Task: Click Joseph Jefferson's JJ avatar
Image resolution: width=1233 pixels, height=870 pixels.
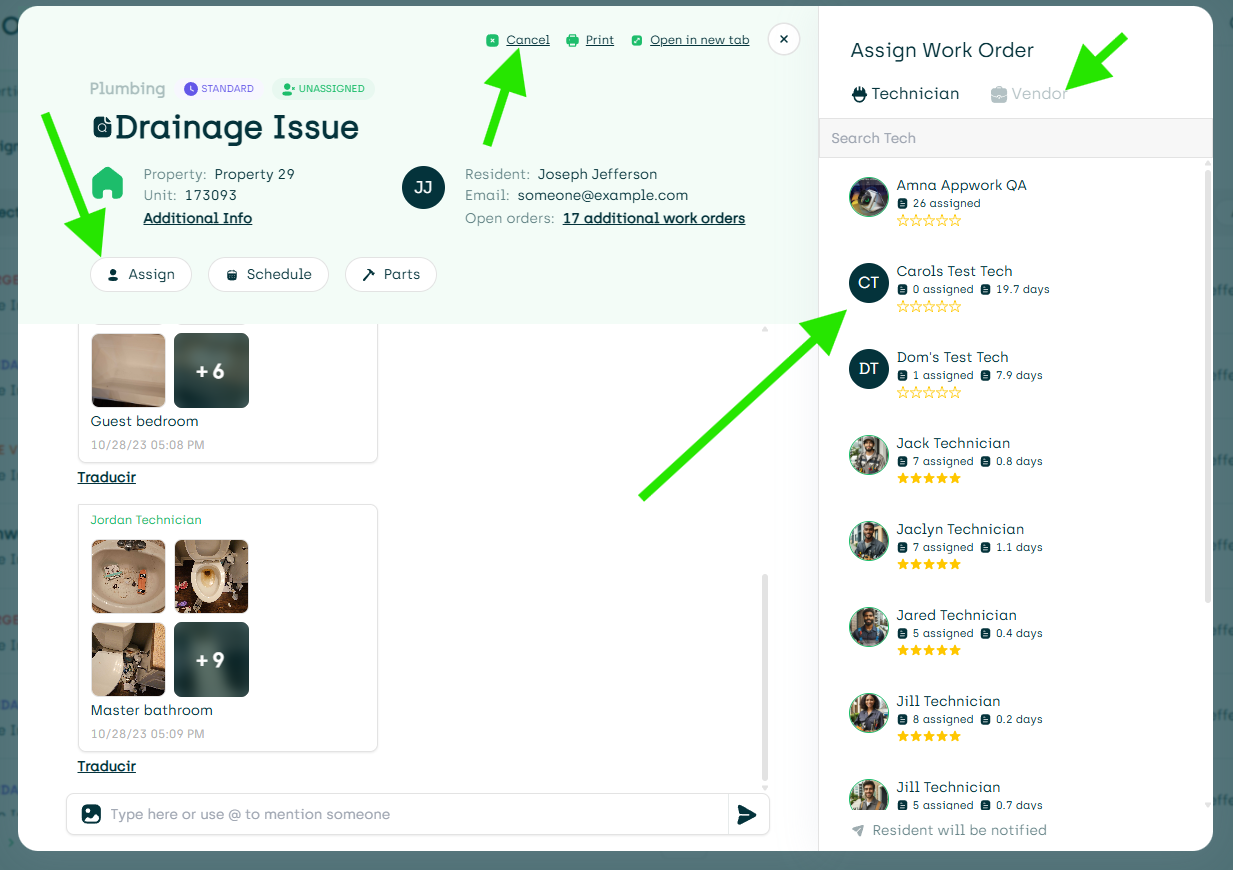Action: point(423,187)
